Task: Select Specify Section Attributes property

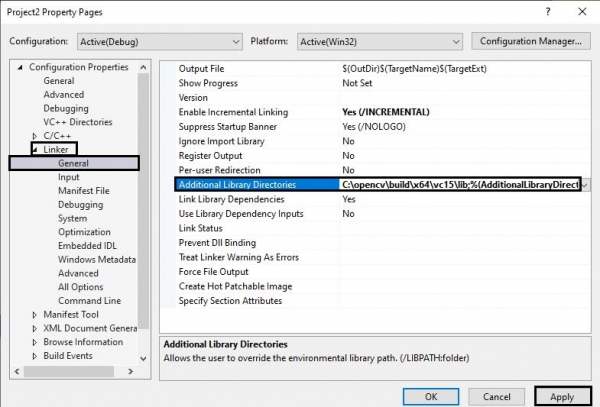Action: coord(230,301)
